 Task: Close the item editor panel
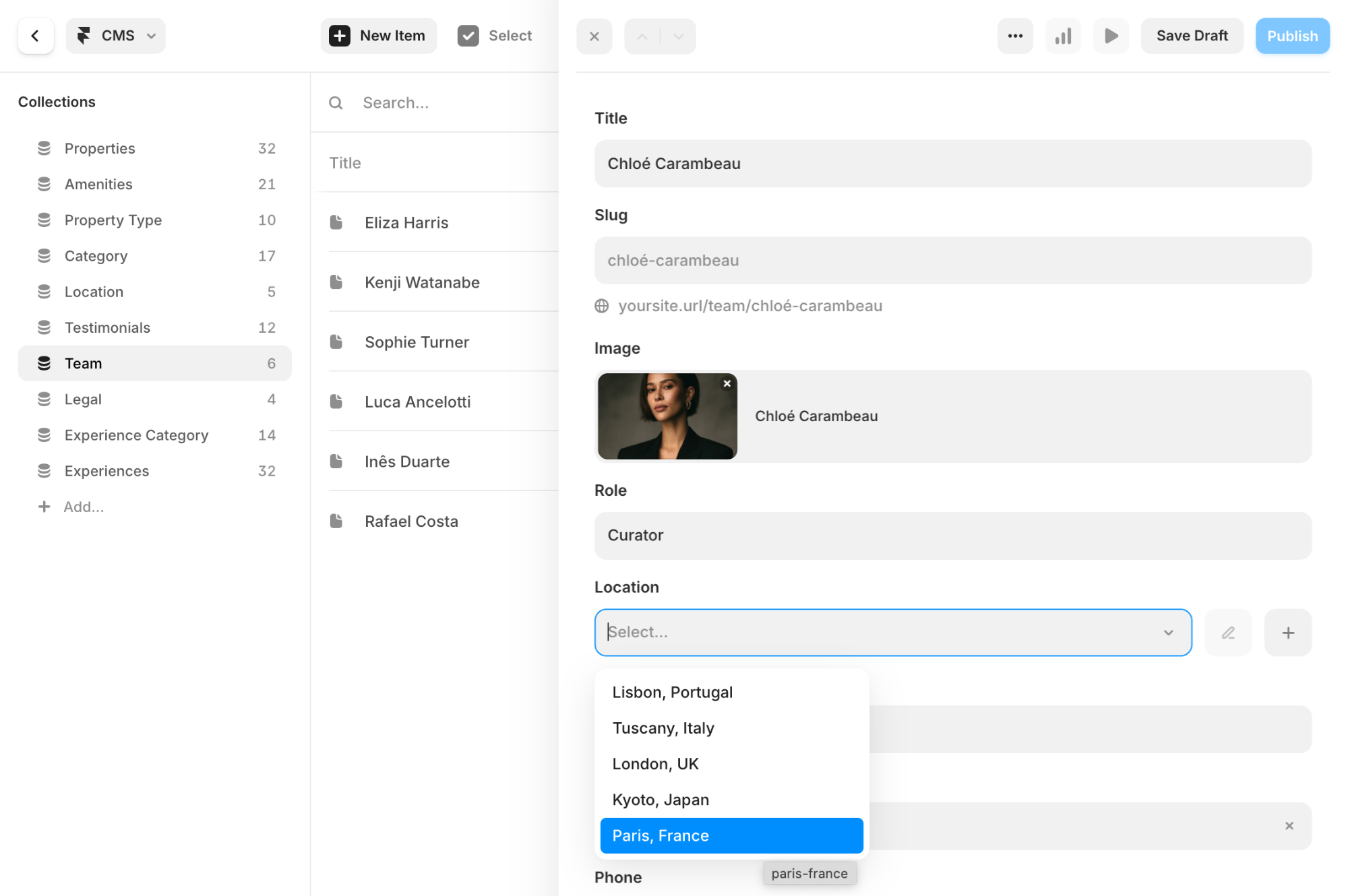tap(594, 36)
